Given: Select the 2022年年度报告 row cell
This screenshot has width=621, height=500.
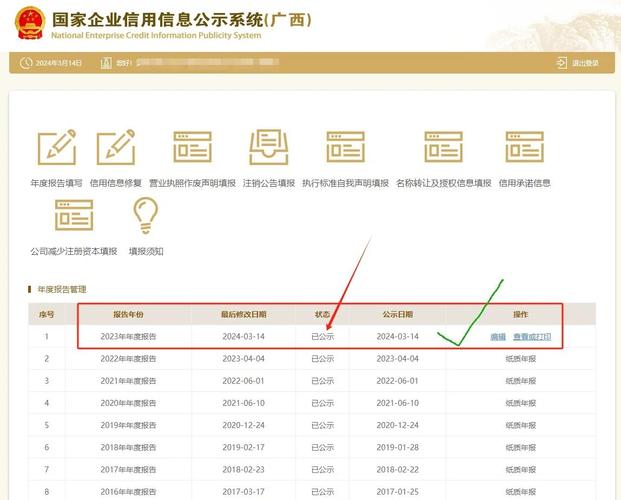Looking at the screenshot, I should [x=128, y=359].
